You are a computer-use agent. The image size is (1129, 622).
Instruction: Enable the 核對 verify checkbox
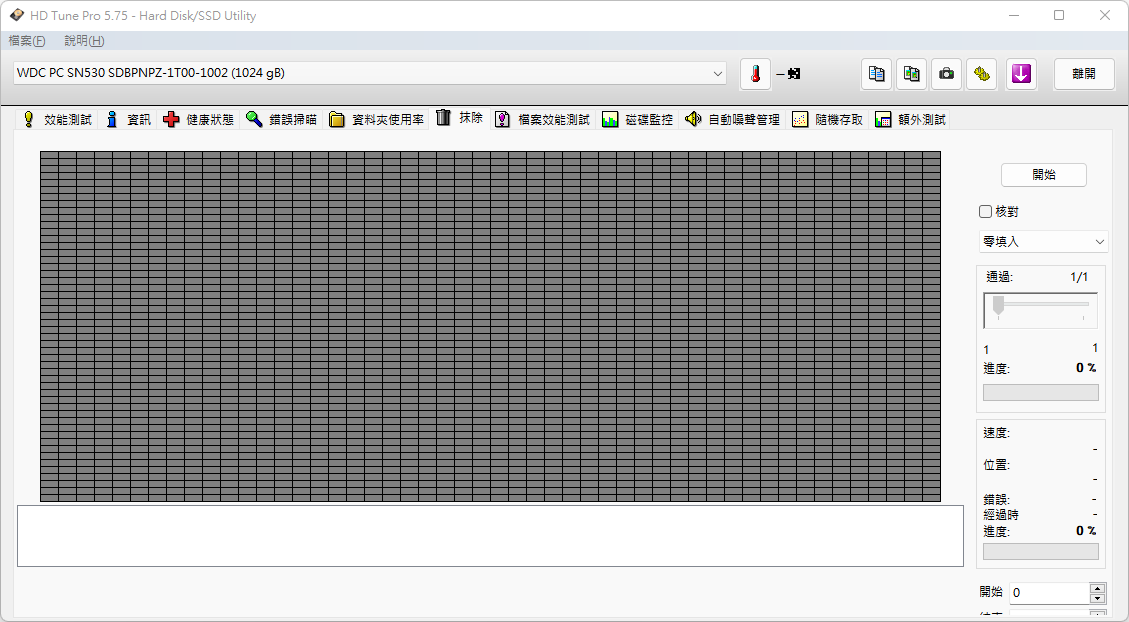tap(986, 212)
